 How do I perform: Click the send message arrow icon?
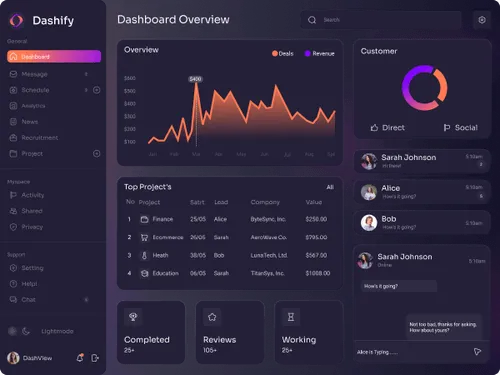tap(477, 352)
